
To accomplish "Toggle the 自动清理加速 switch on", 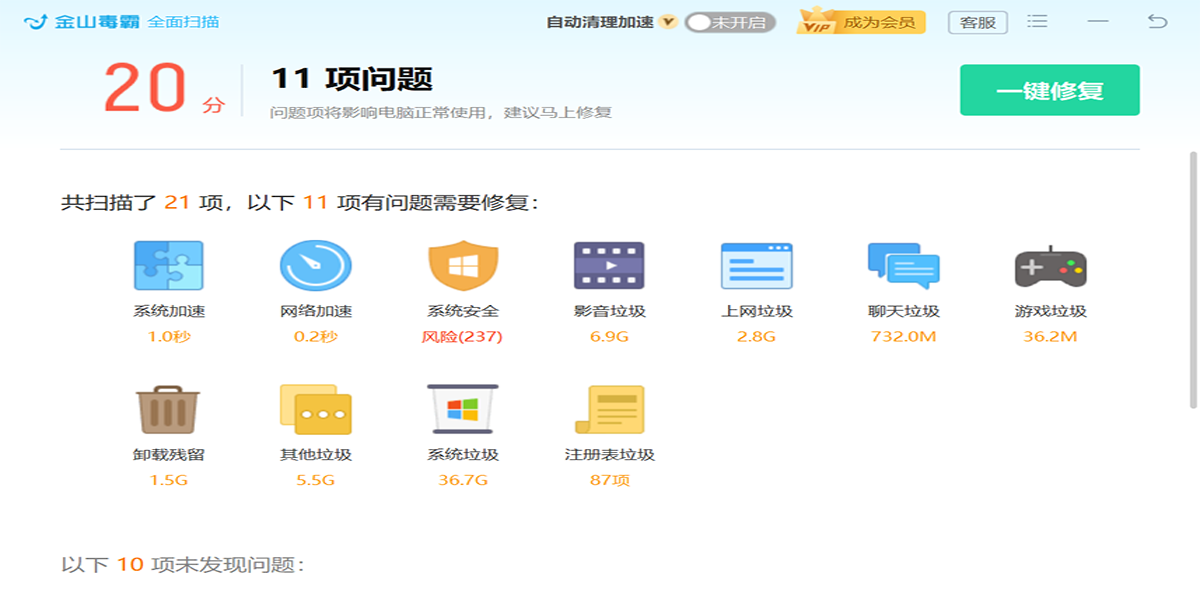I will 730,22.
